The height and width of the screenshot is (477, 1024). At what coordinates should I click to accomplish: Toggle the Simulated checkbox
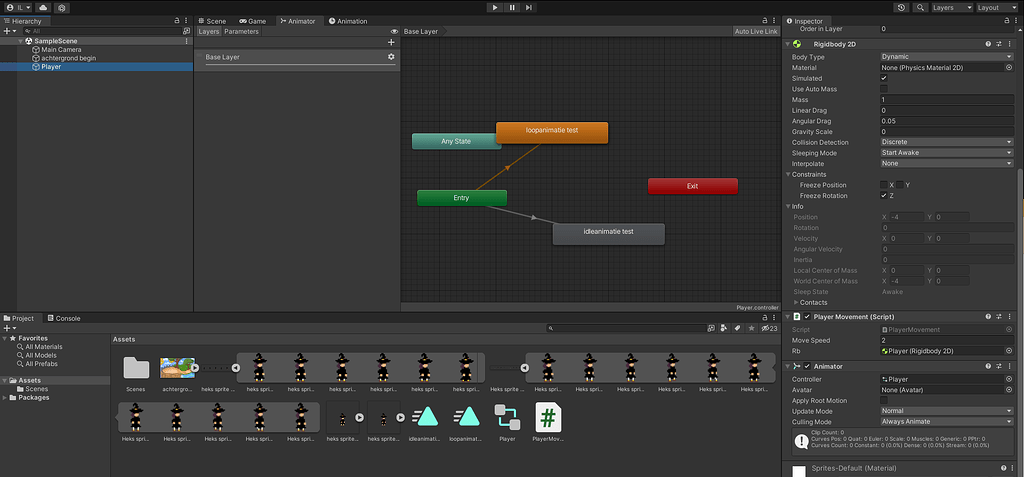tap(884, 78)
